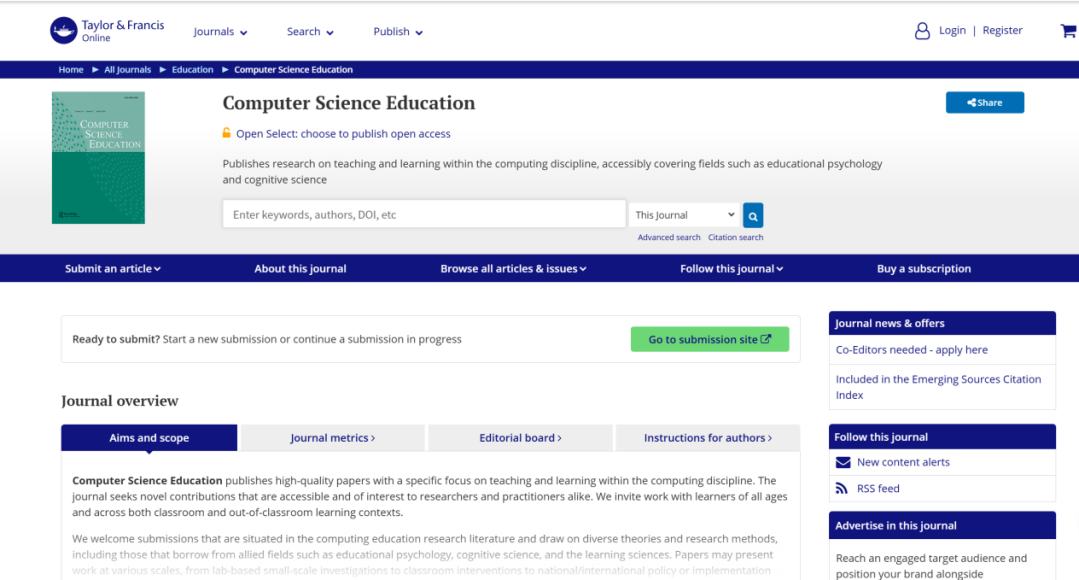Image resolution: width=1079 pixels, height=580 pixels.
Task: Click the Taylor & Francis Online logo
Action: click(107, 31)
